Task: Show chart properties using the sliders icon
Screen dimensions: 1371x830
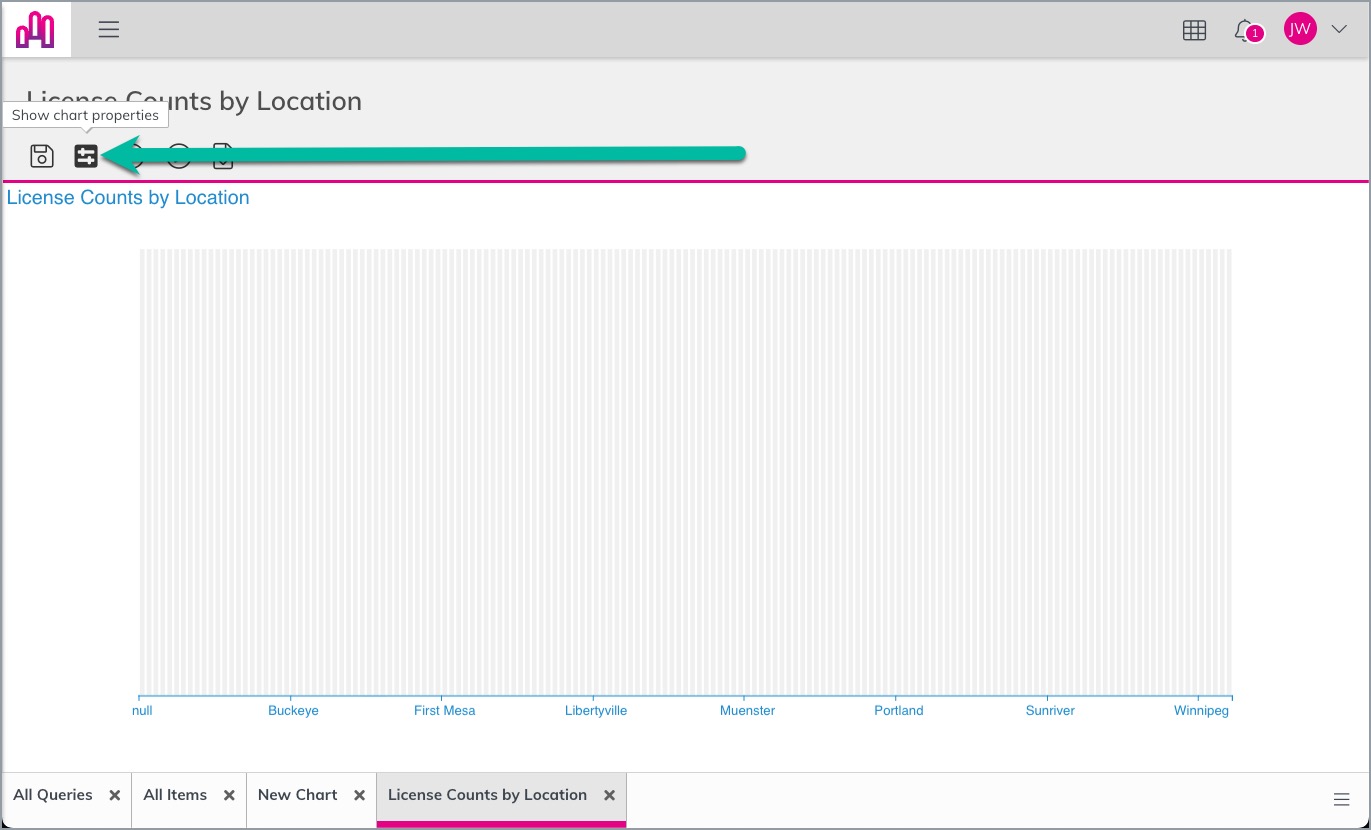Action: point(86,156)
